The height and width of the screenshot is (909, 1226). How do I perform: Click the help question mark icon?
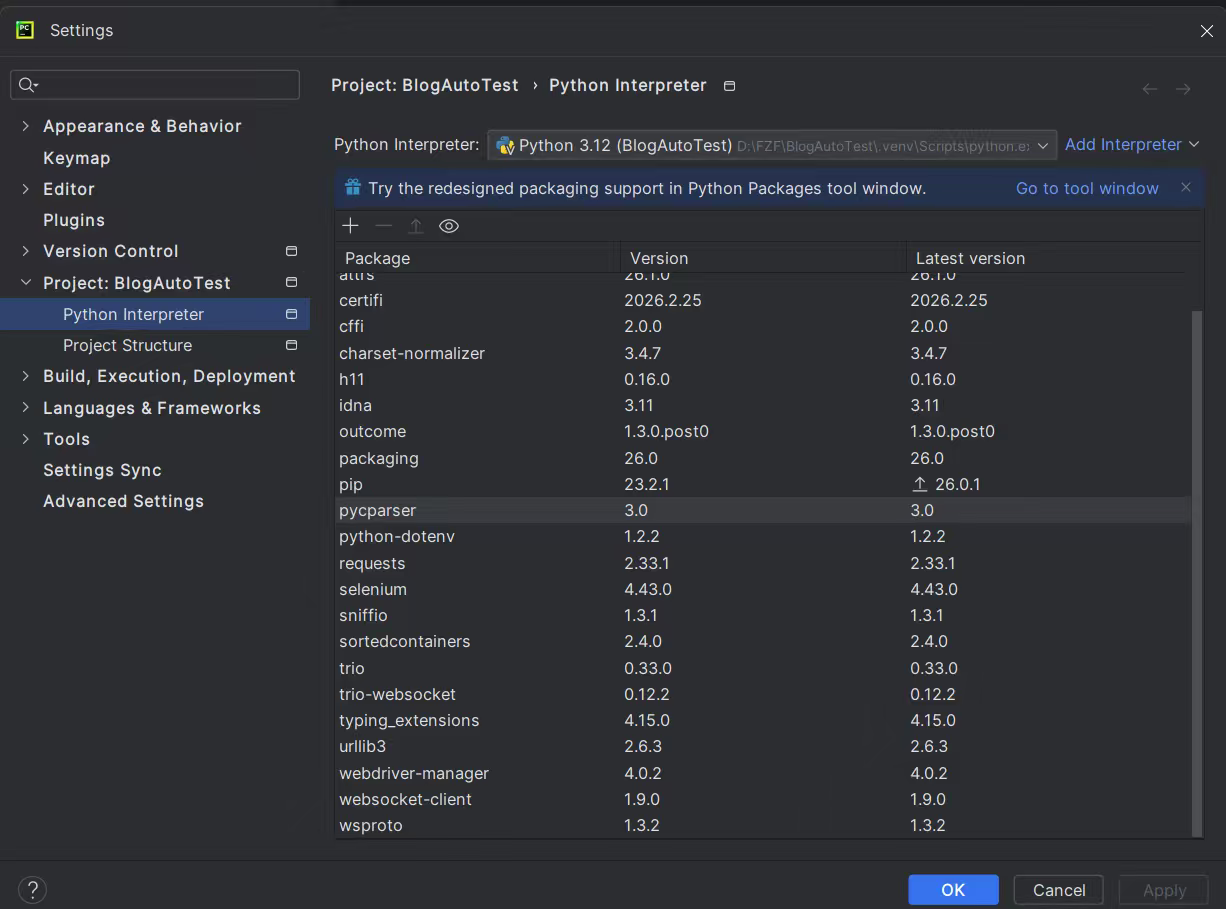point(32,889)
